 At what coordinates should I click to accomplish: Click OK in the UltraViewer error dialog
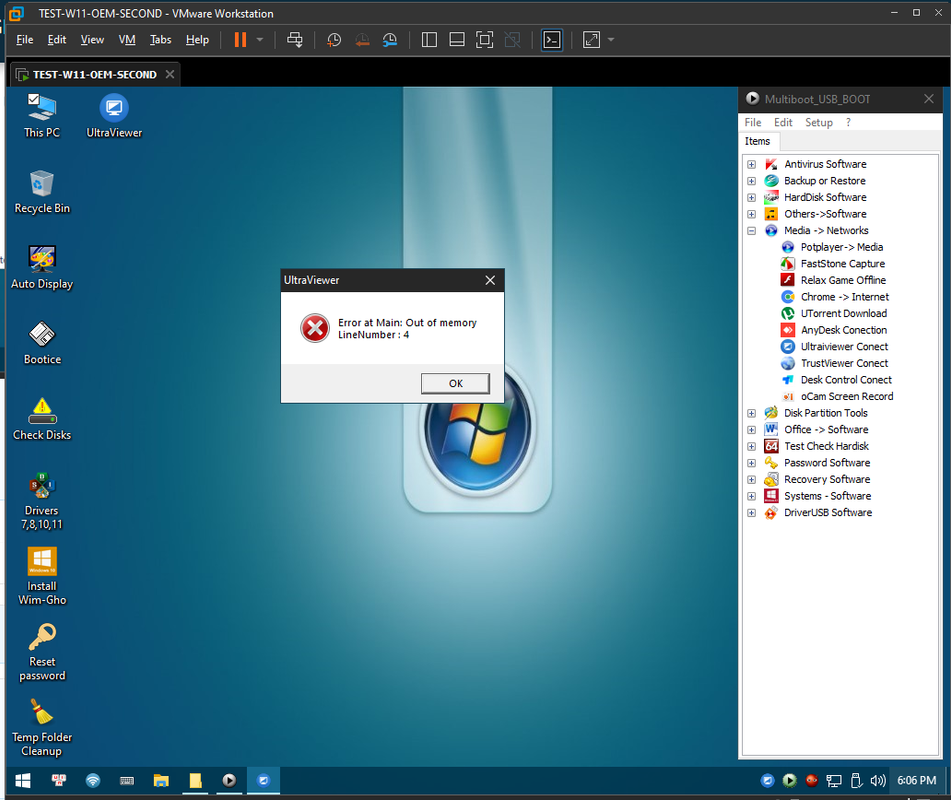pos(455,383)
